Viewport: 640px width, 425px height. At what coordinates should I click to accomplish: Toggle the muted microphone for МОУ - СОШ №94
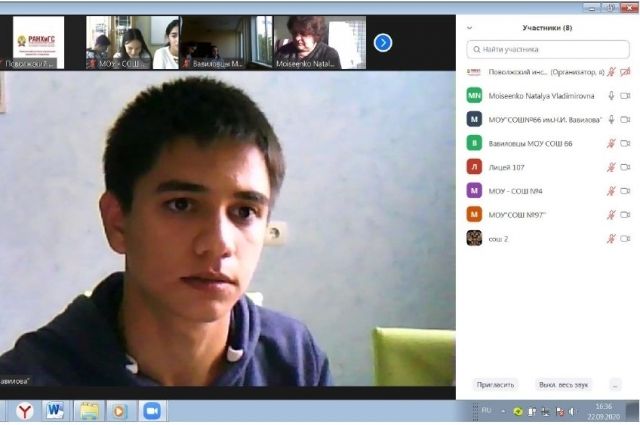(x=611, y=190)
